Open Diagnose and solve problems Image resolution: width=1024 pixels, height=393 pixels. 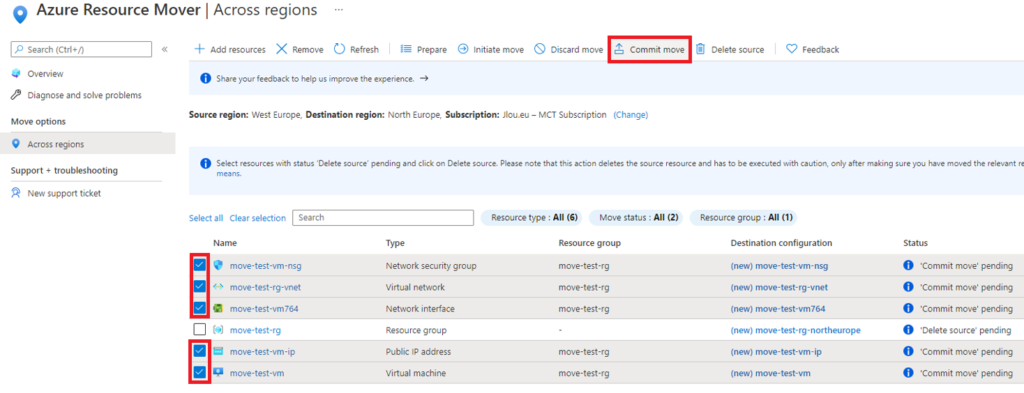(84, 95)
